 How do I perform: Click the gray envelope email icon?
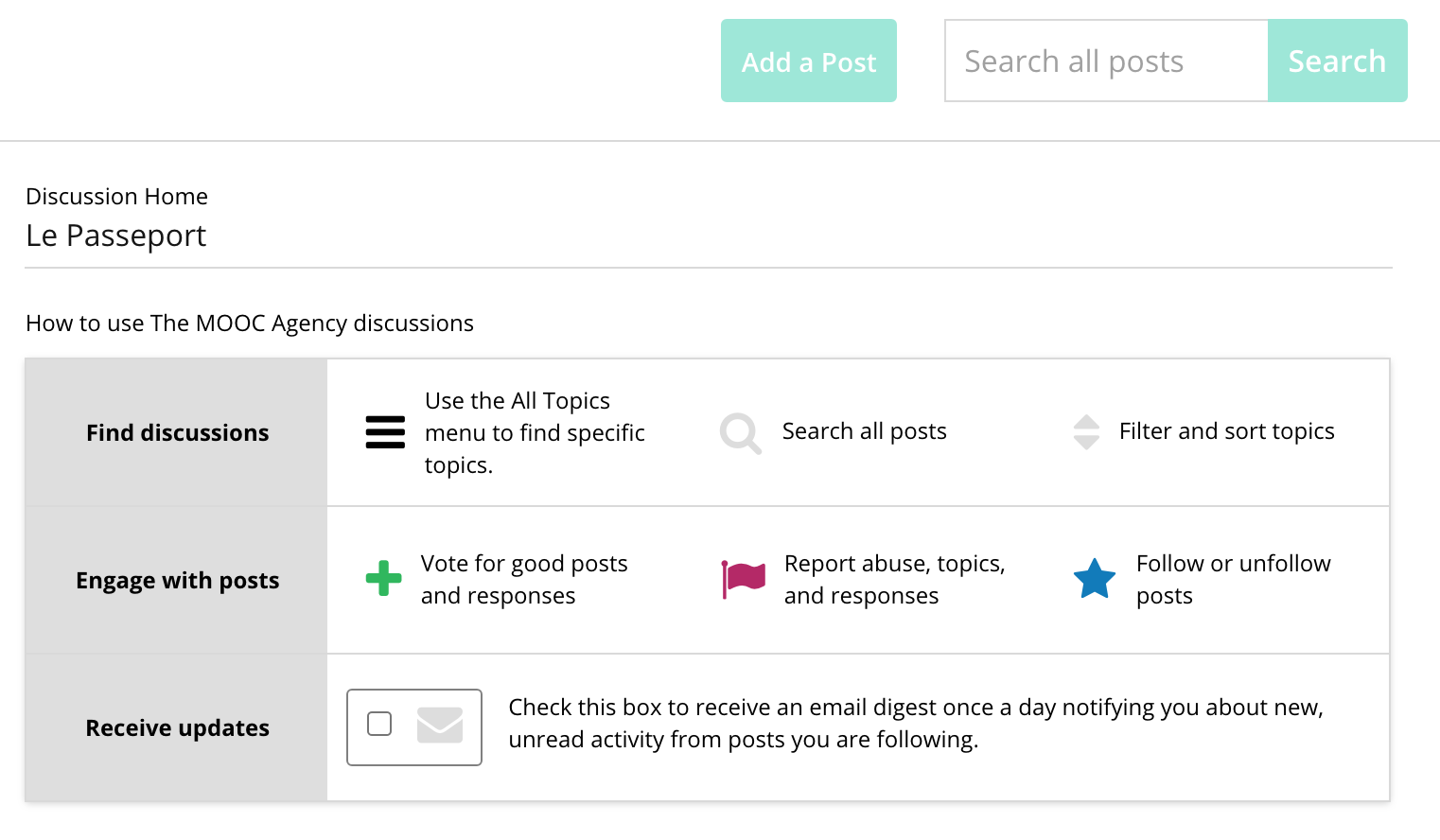point(440,726)
